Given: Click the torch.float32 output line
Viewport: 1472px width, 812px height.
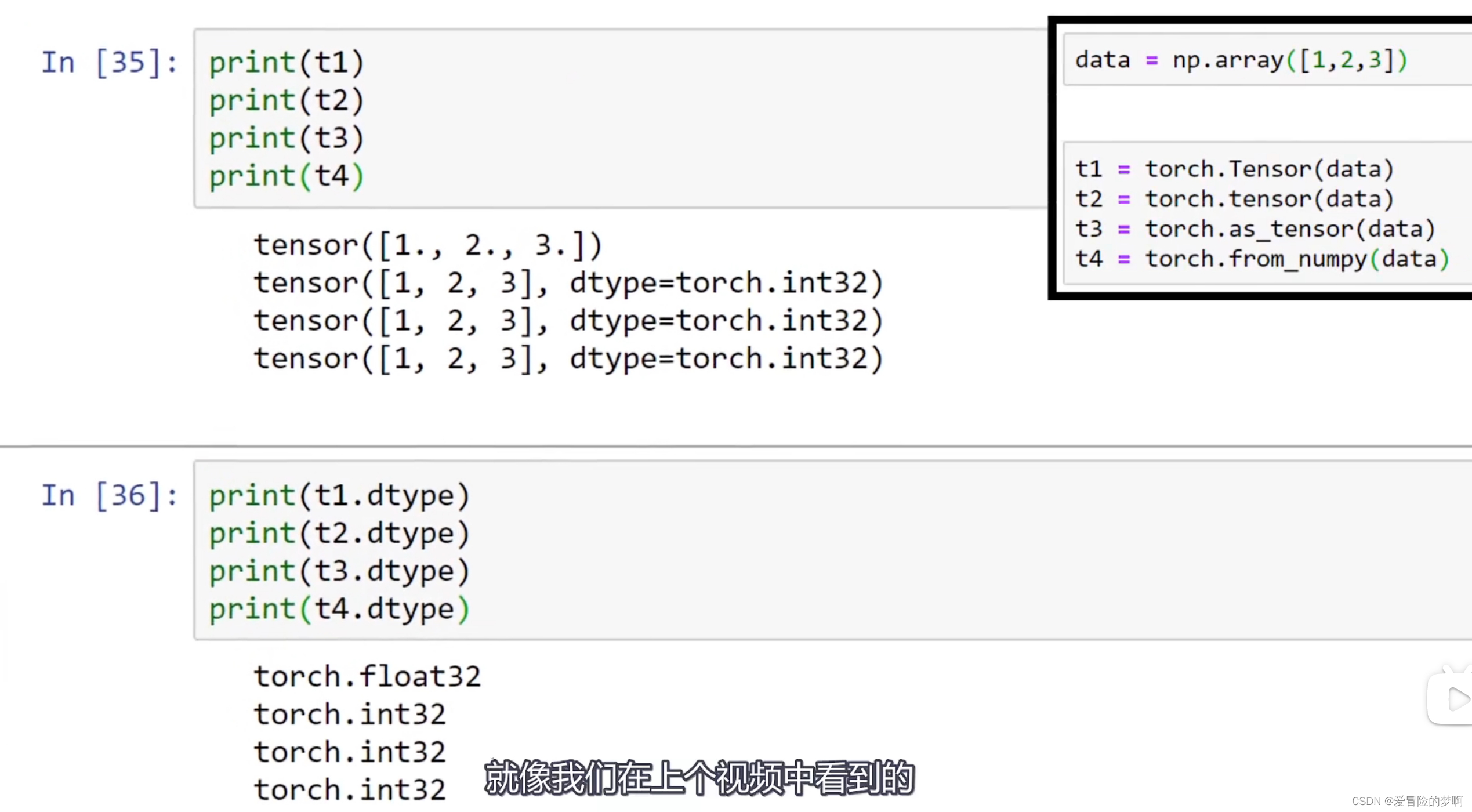Looking at the screenshot, I should coord(368,677).
